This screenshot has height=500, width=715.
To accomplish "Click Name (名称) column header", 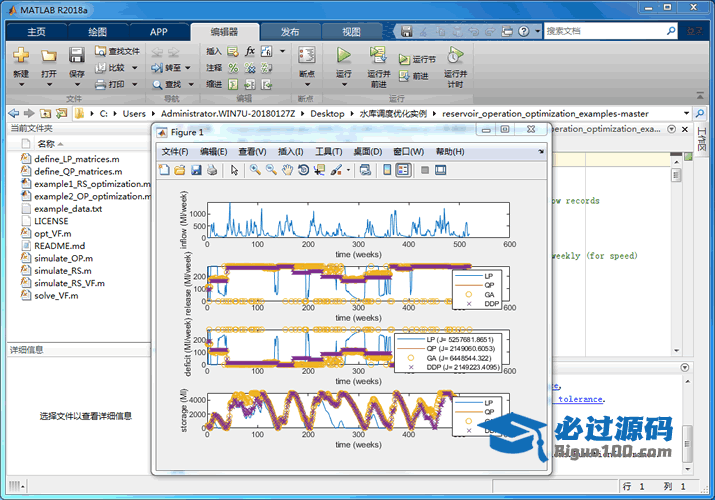I will pyautogui.click(x=46, y=144).
